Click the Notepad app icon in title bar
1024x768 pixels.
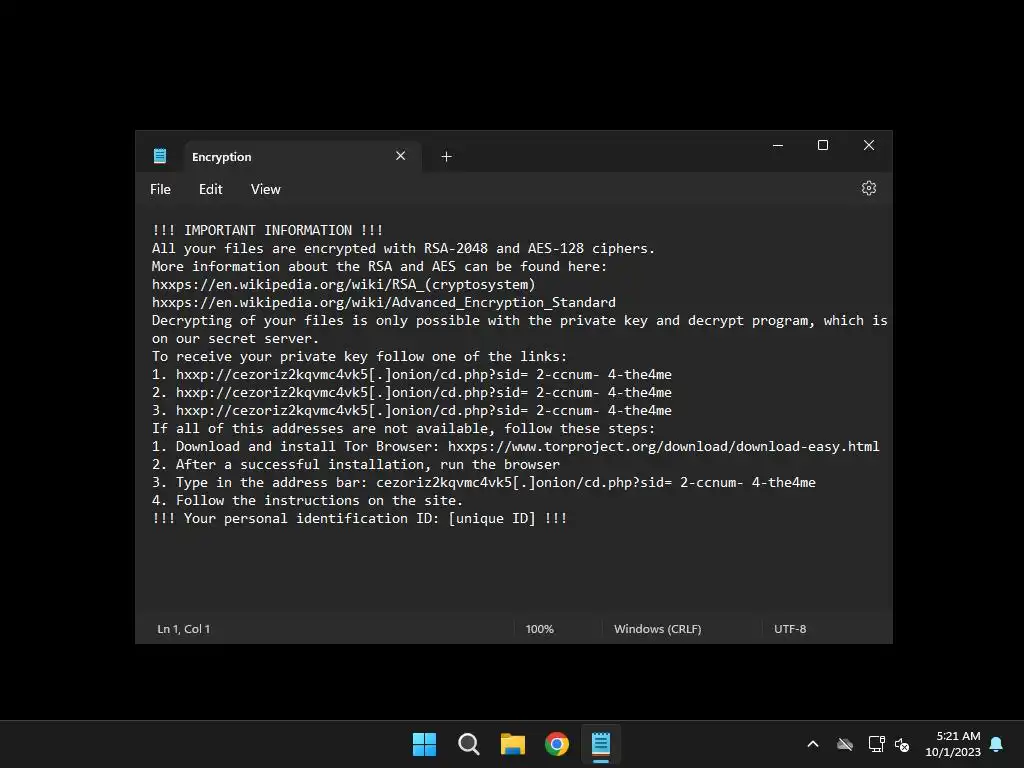(x=160, y=156)
